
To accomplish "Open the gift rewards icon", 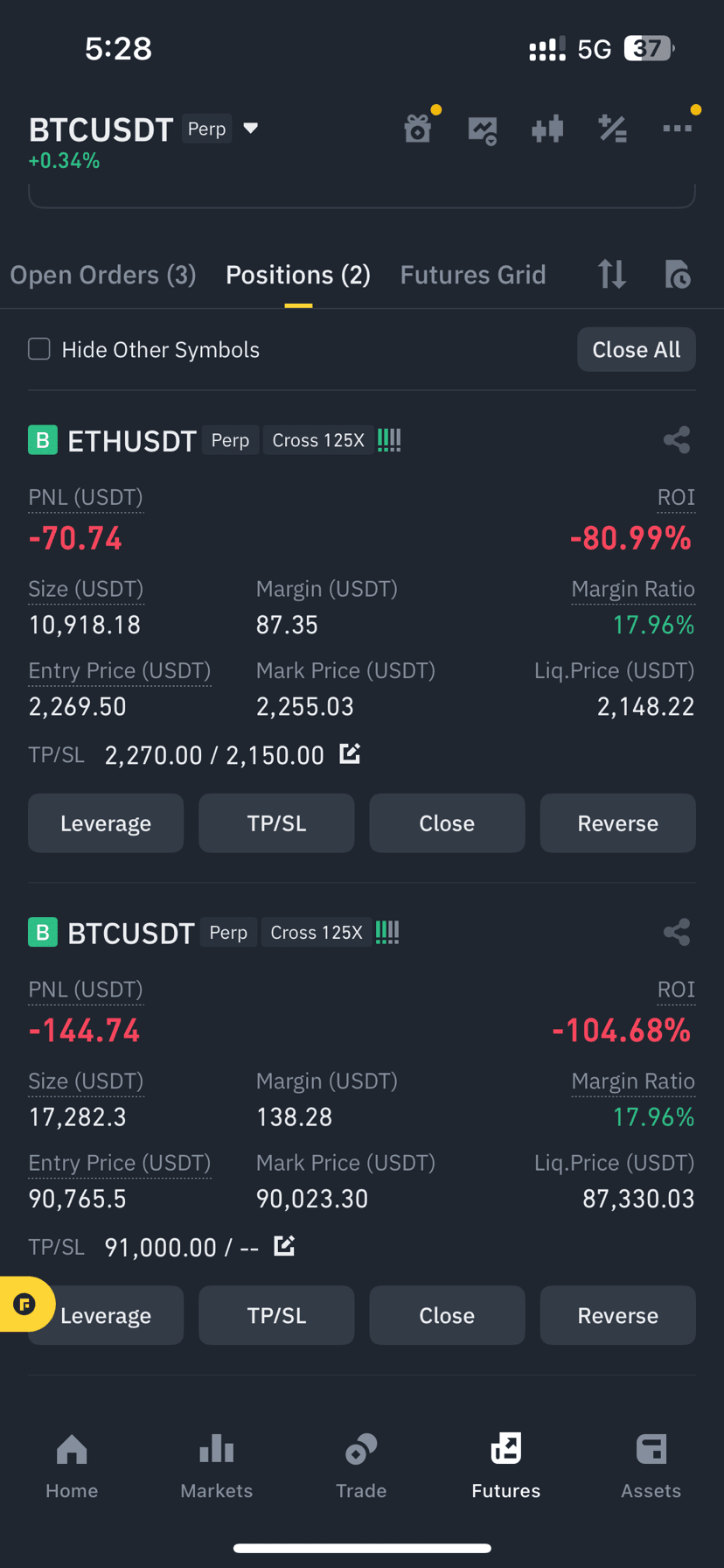I will (418, 129).
